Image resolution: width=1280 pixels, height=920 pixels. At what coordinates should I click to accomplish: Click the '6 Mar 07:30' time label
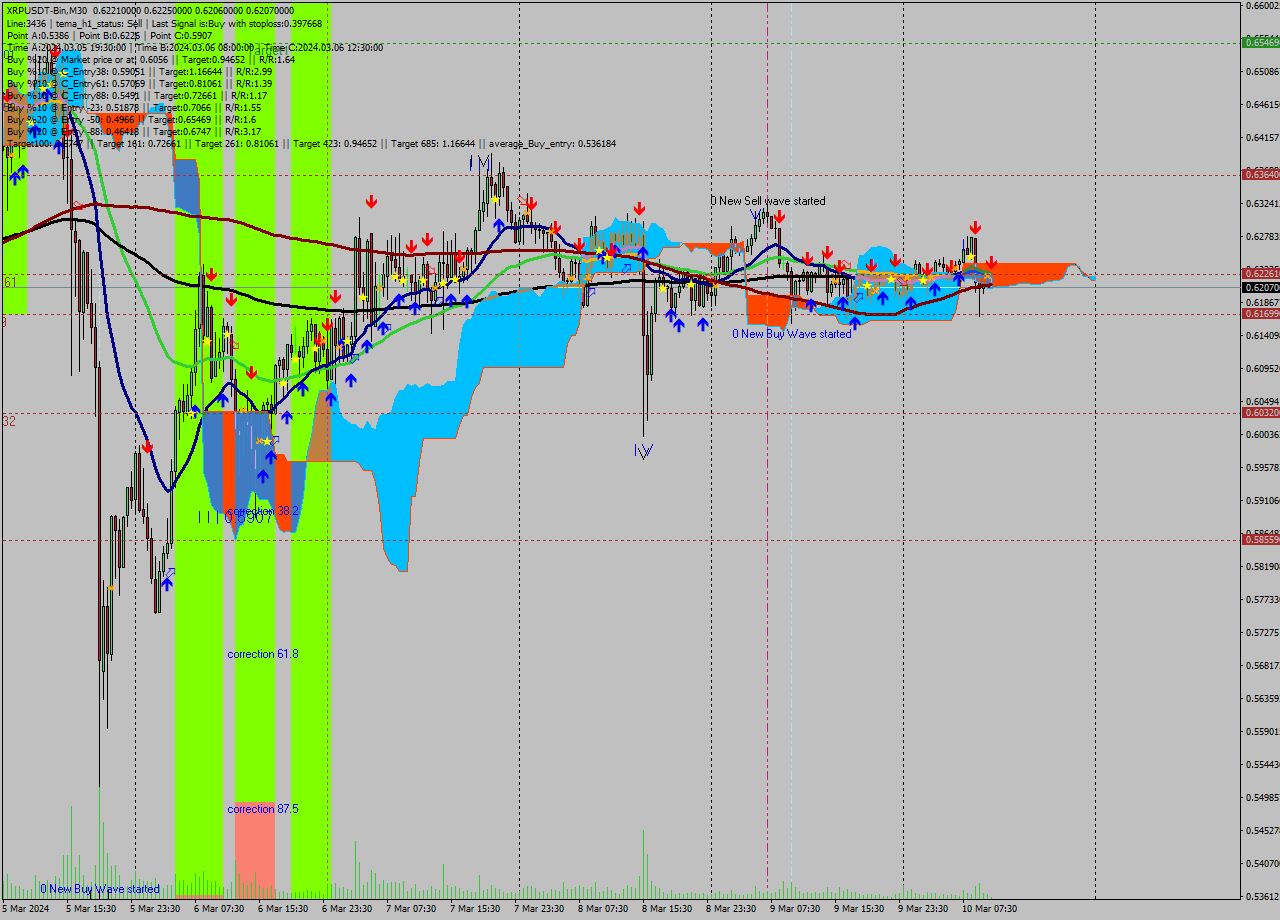pyautogui.click(x=219, y=909)
